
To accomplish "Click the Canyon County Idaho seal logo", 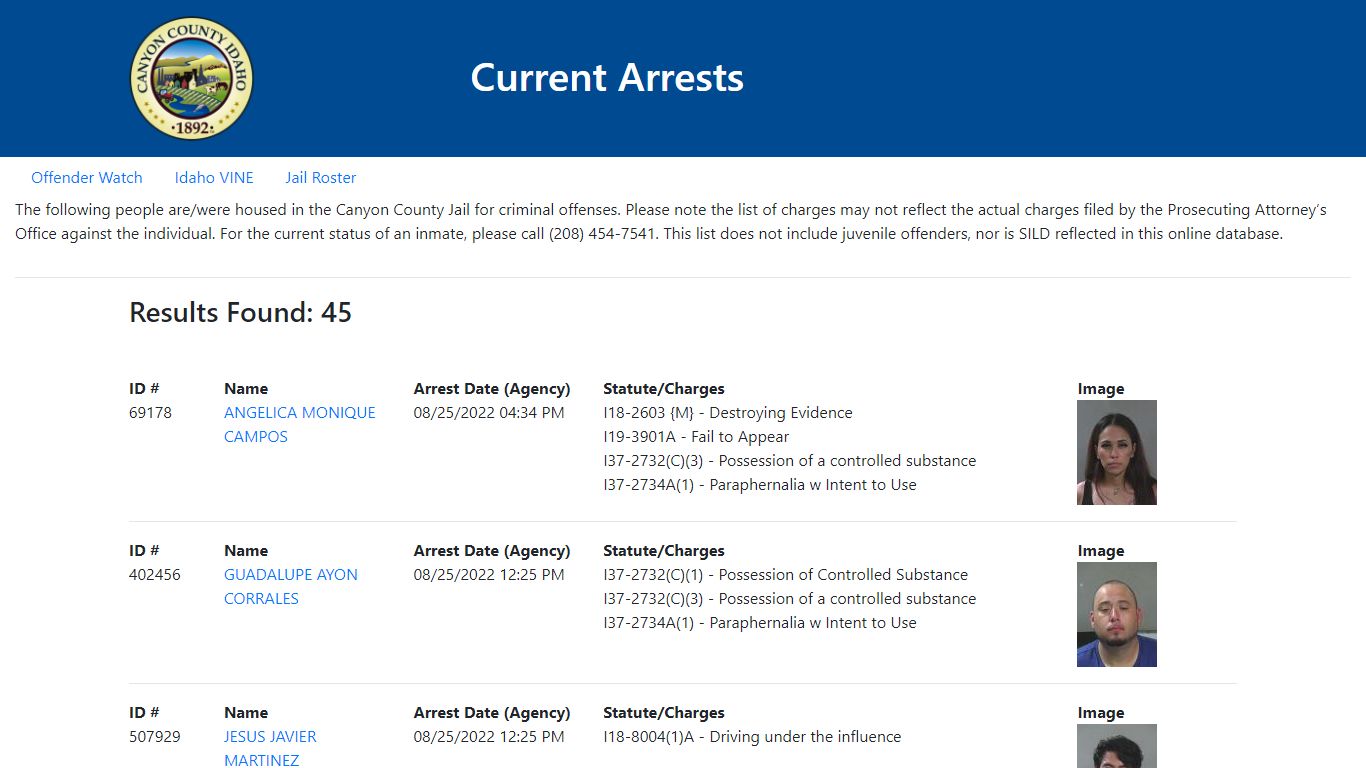I will (192, 78).
